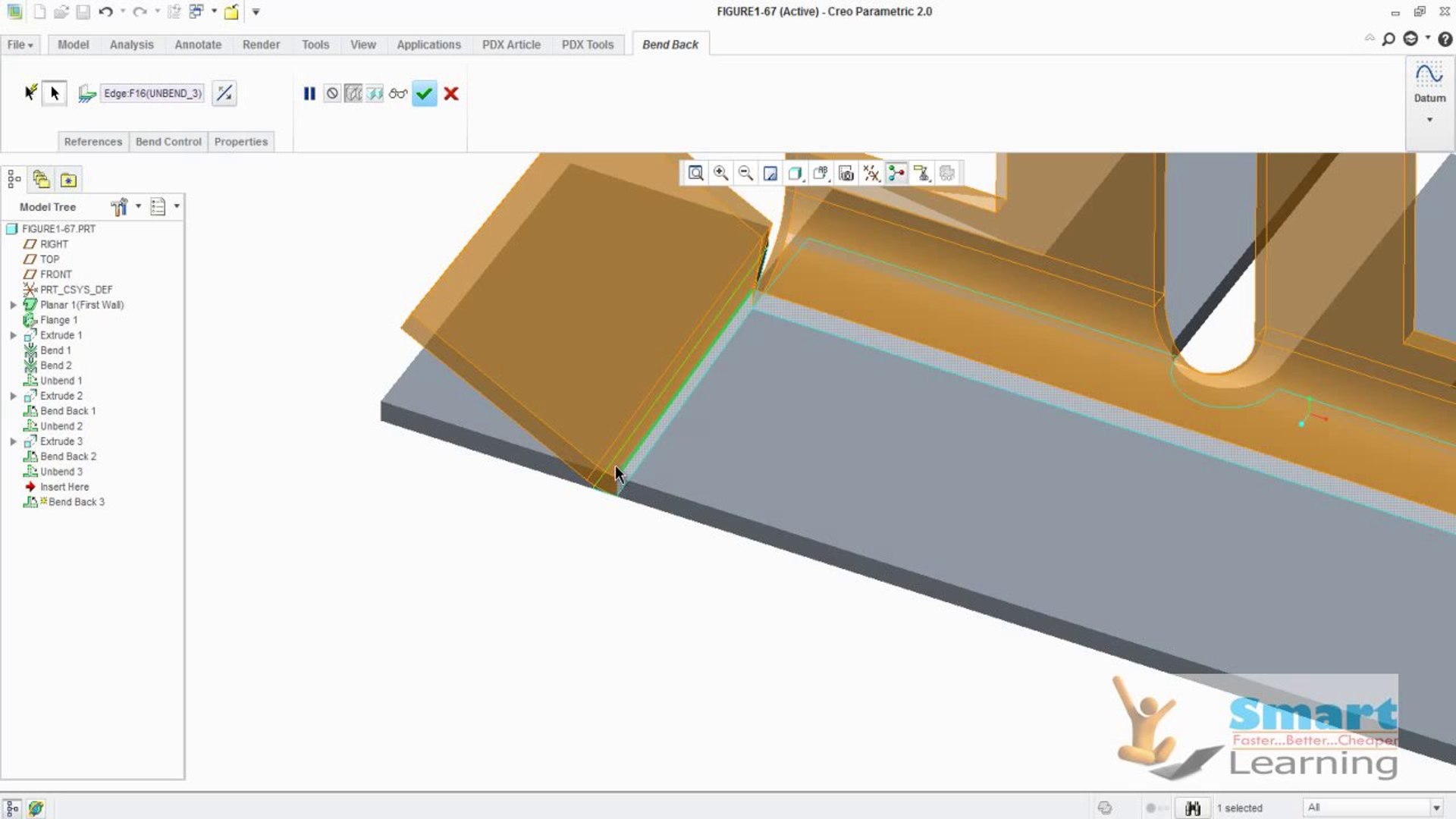Open the File menu

coord(20,45)
